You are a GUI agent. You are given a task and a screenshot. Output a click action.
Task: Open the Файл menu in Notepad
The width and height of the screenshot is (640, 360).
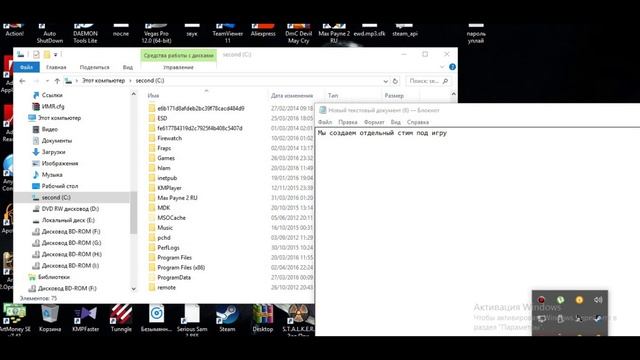click(325, 122)
